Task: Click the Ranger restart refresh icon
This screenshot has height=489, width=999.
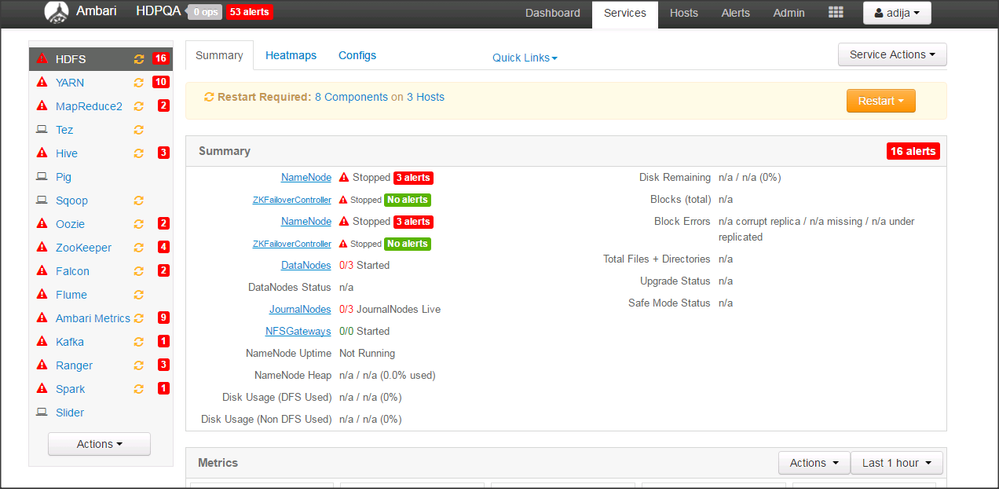Action: pyautogui.click(x=138, y=365)
